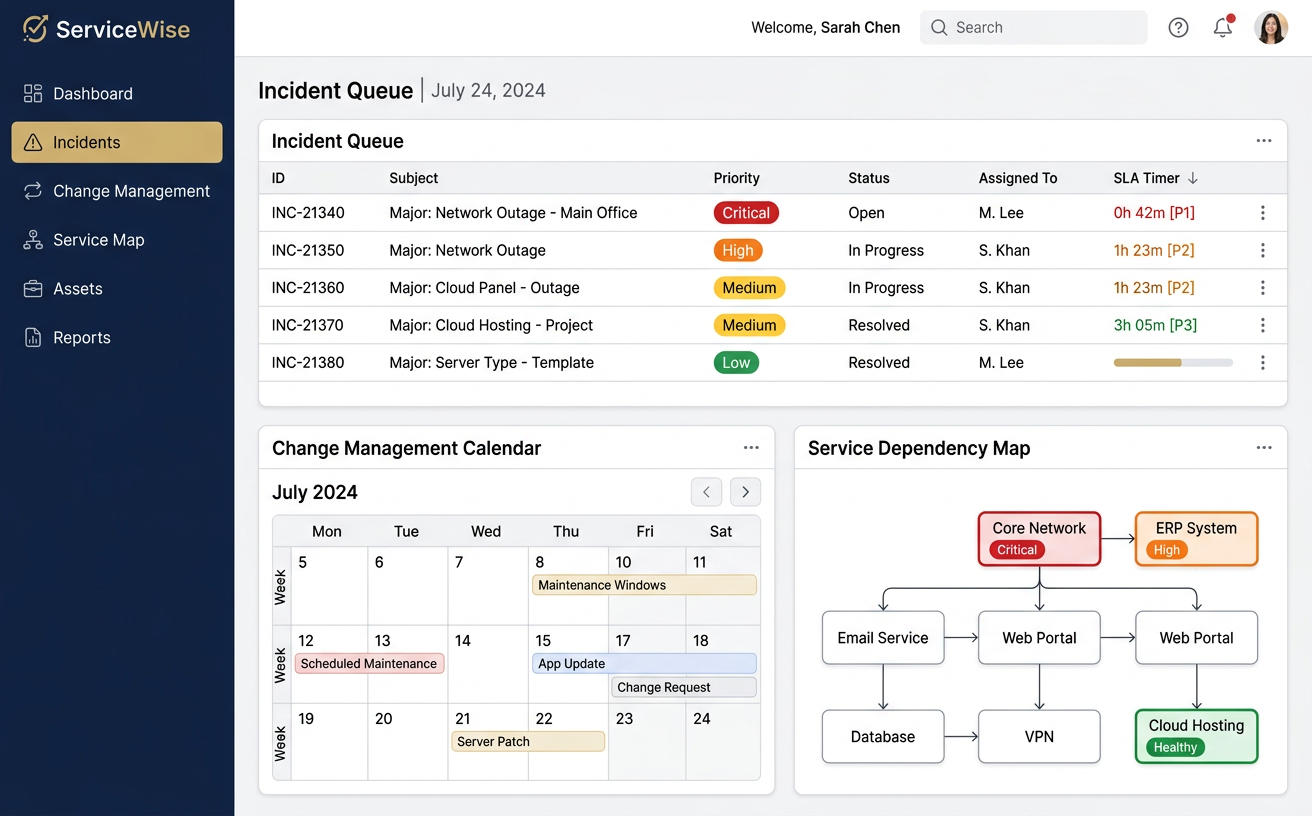This screenshot has height=816, width=1312.
Task: Click the Low priority badge on INC-21380
Action: [x=736, y=363]
